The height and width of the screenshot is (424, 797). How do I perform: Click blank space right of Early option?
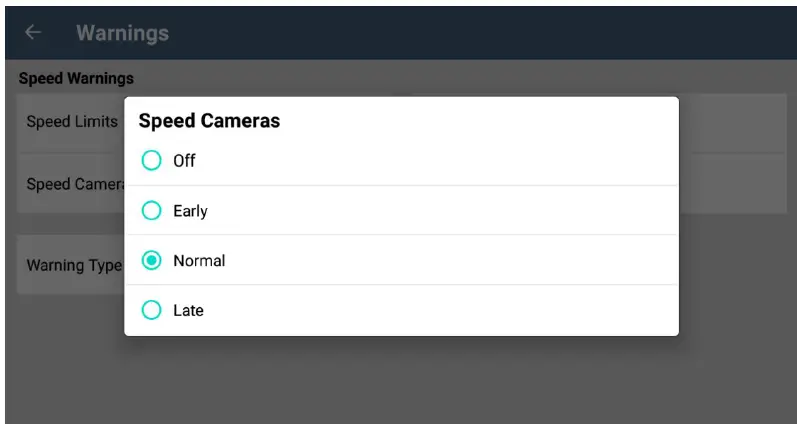pos(450,211)
